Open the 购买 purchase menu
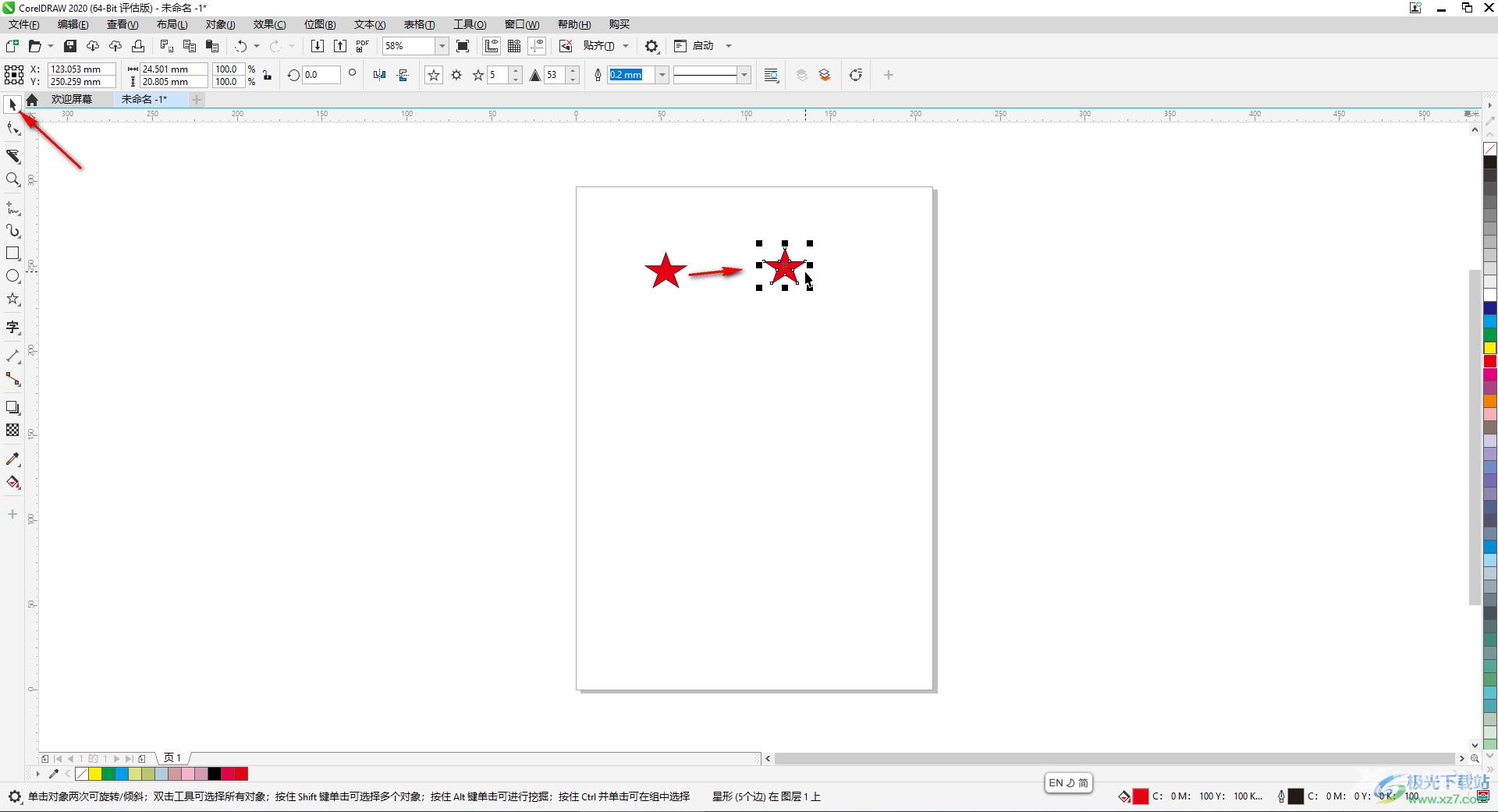Screen dimensions: 1498x812 point(619,24)
